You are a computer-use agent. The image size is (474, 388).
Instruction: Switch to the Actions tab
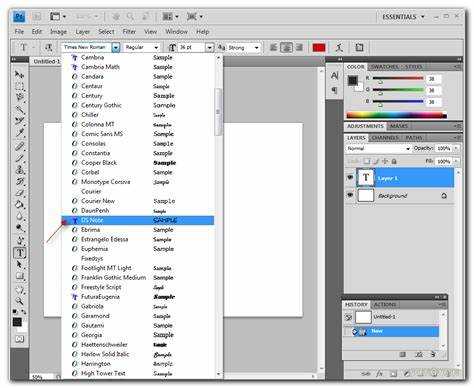[385, 304]
